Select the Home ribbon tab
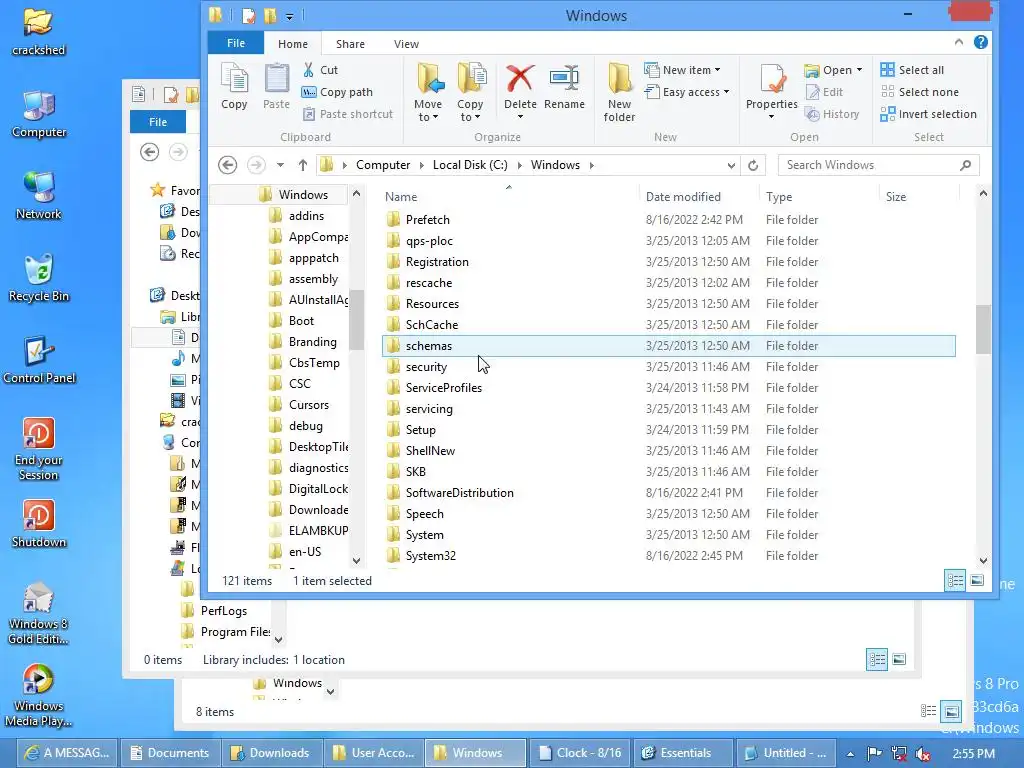 click(x=293, y=44)
